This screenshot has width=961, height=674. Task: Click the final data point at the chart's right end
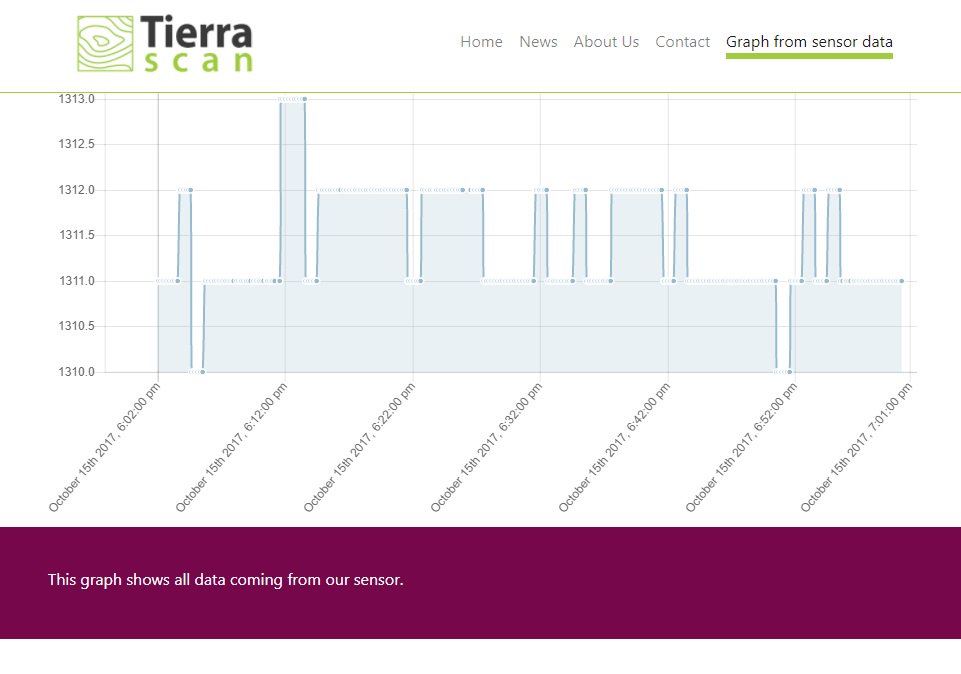[902, 281]
